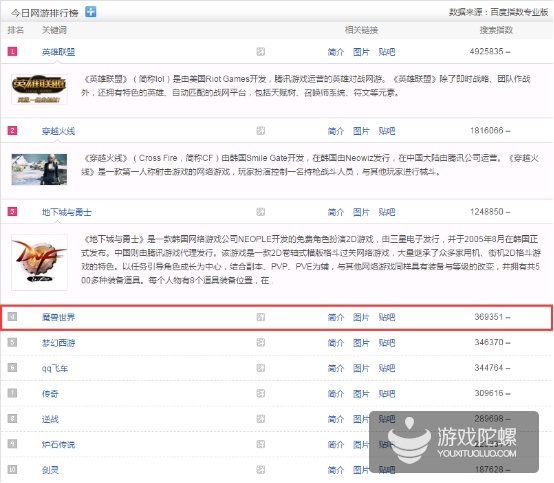Screen dimensions: 554x483
Task: Click the 搜索指数 column header
Action: tap(496, 30)
